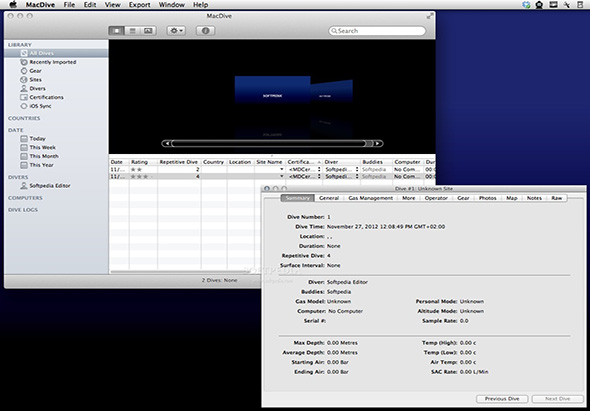The width and height of the screenshot is (590, 411).
Task: Click in the Search field
Action: [x=377, y=31]
